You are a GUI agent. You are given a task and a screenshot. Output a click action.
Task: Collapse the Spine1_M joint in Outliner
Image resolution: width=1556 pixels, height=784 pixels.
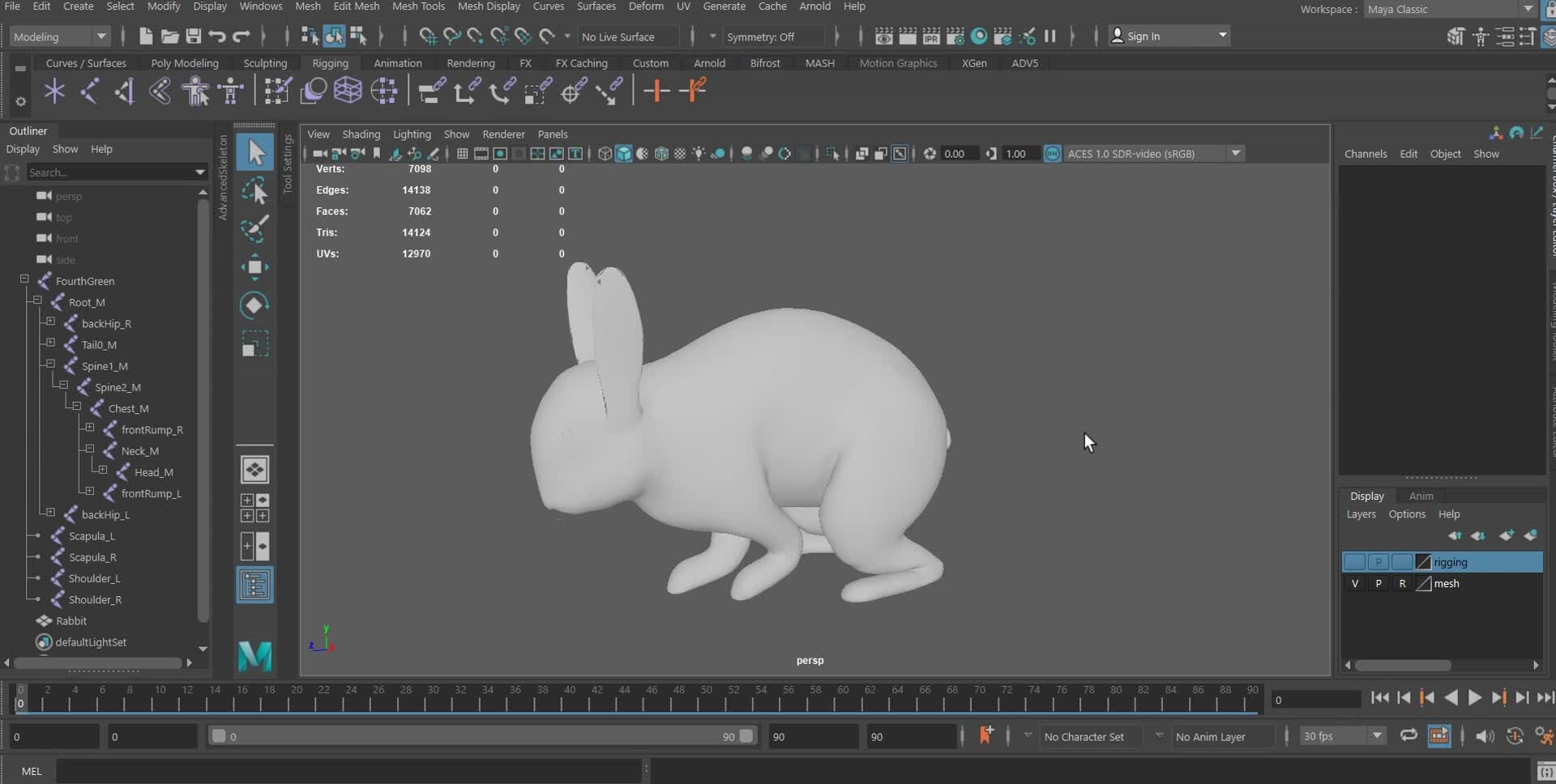coord(50,364)
